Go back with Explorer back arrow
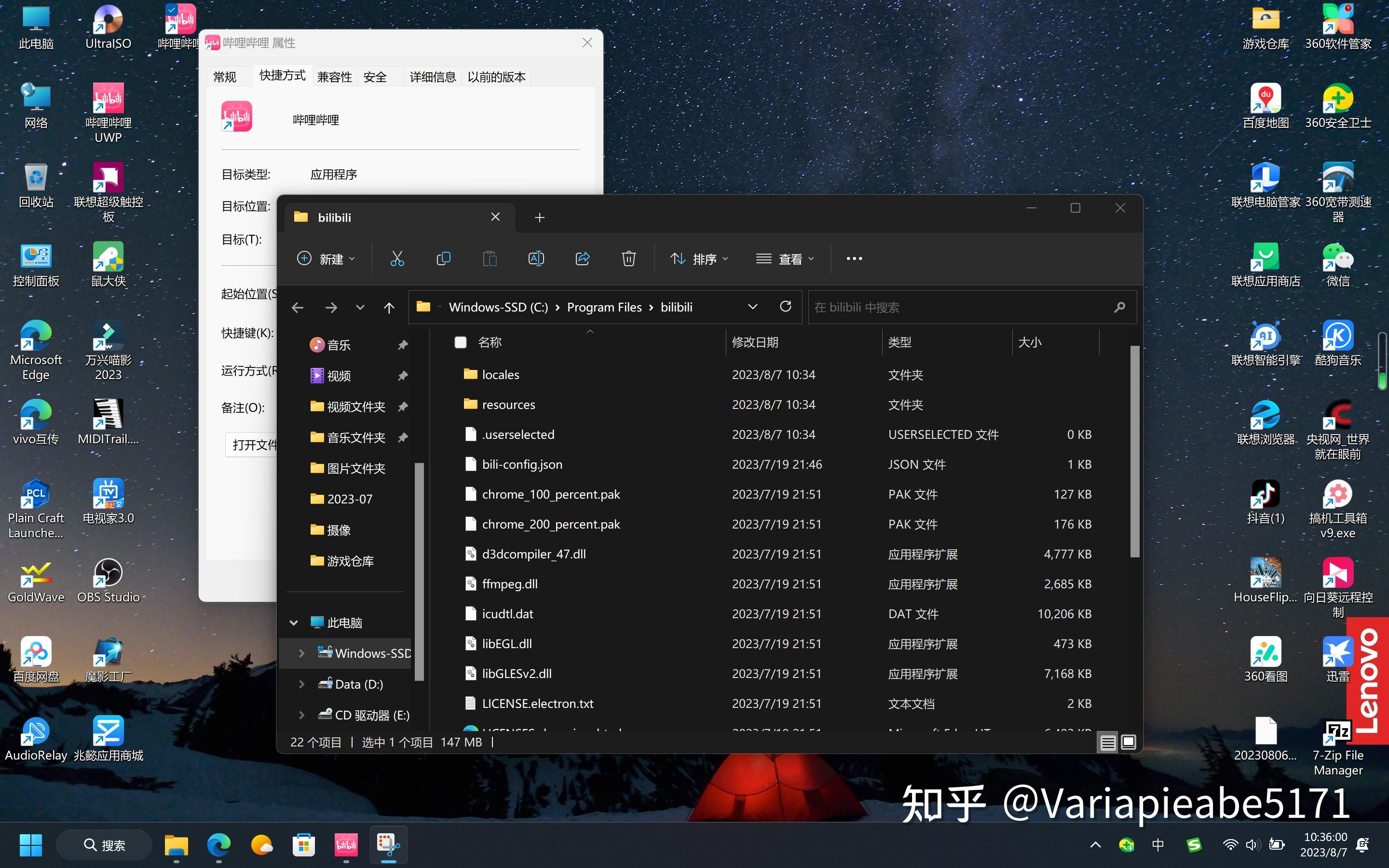This screenshot has width=1389, height=868. coord(297,308)
